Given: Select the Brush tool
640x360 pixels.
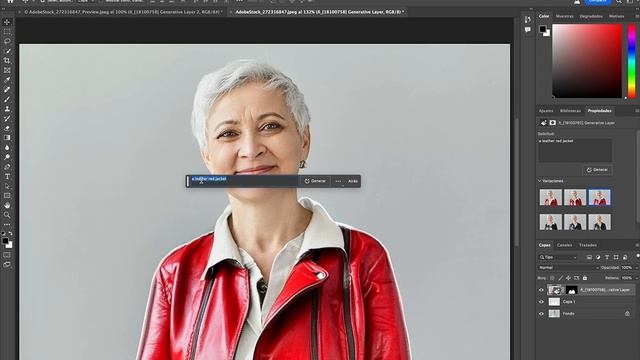Looking at the screenshot, I should (x=7, y=99).
